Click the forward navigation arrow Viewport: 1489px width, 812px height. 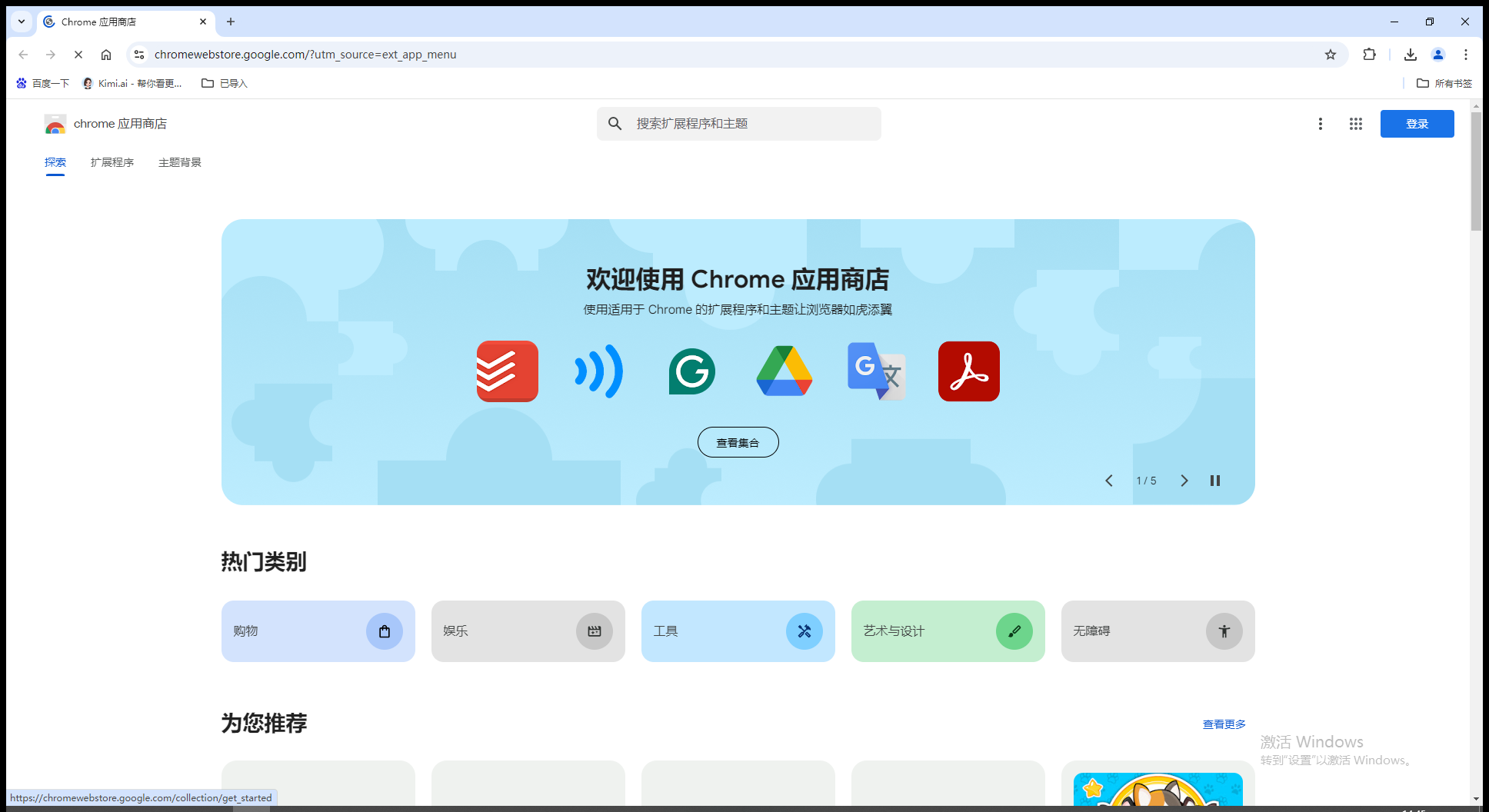click(51, 55)
